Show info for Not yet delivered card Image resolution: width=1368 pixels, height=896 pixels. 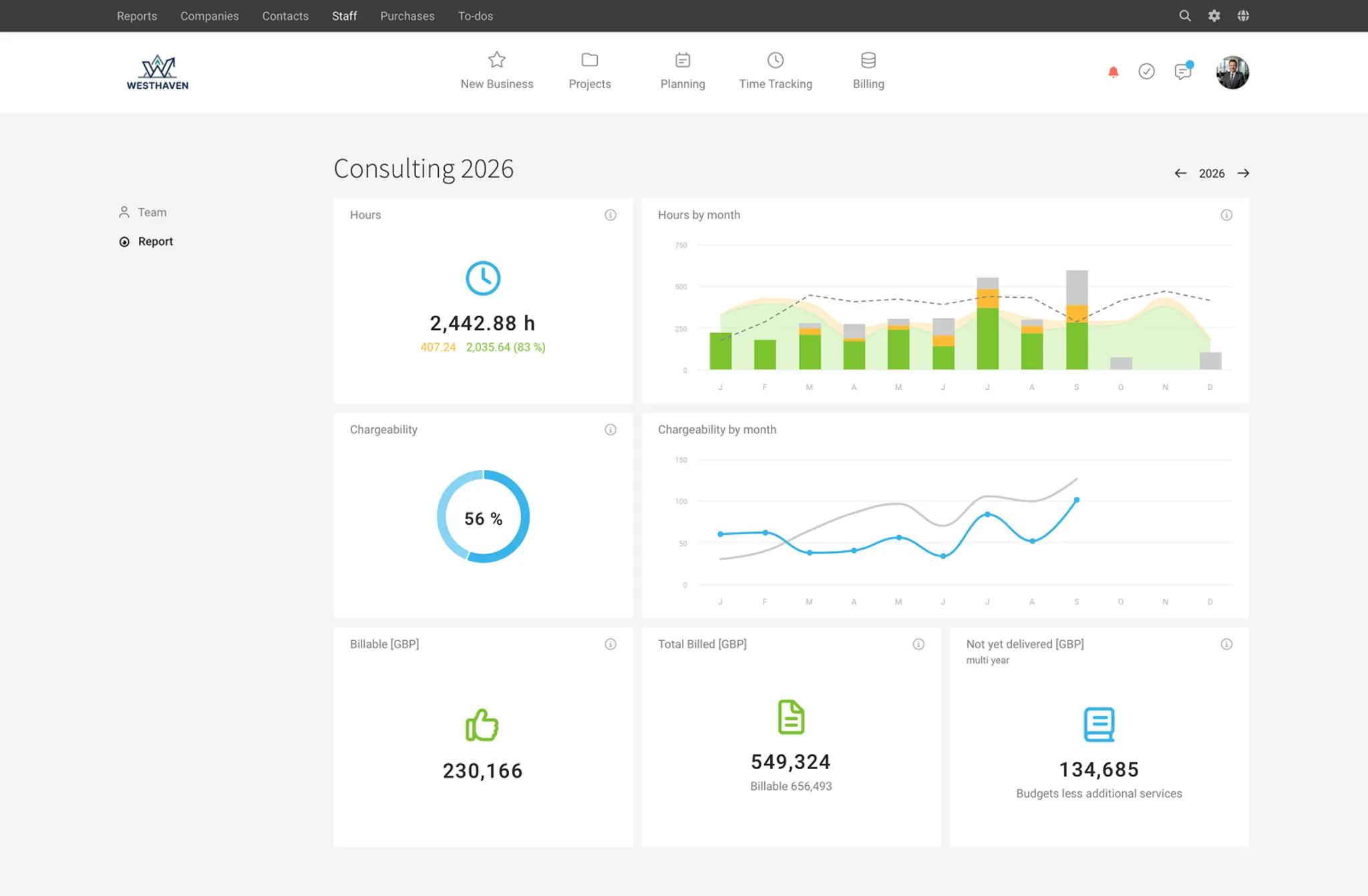pyautogui.click(x=1226, y=644)
